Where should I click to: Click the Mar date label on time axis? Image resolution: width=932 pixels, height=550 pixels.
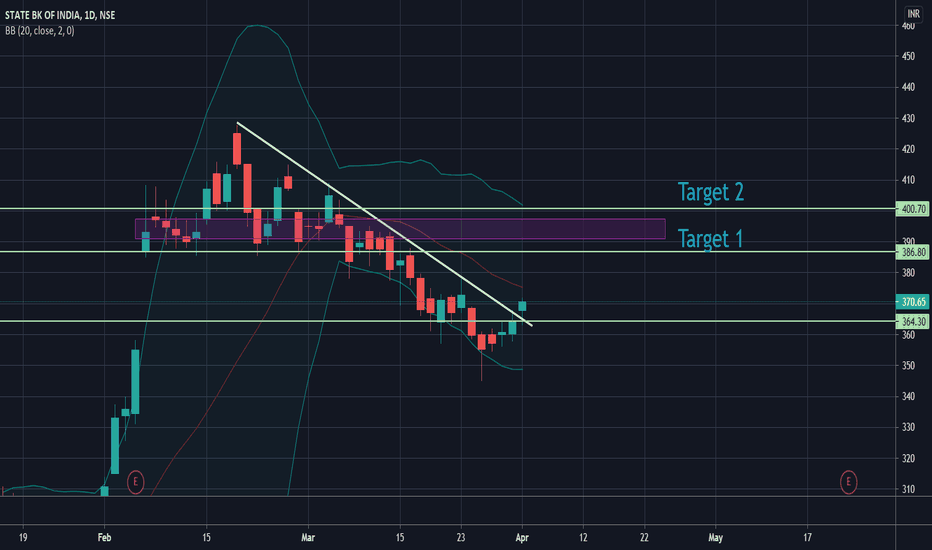point(308,538)
